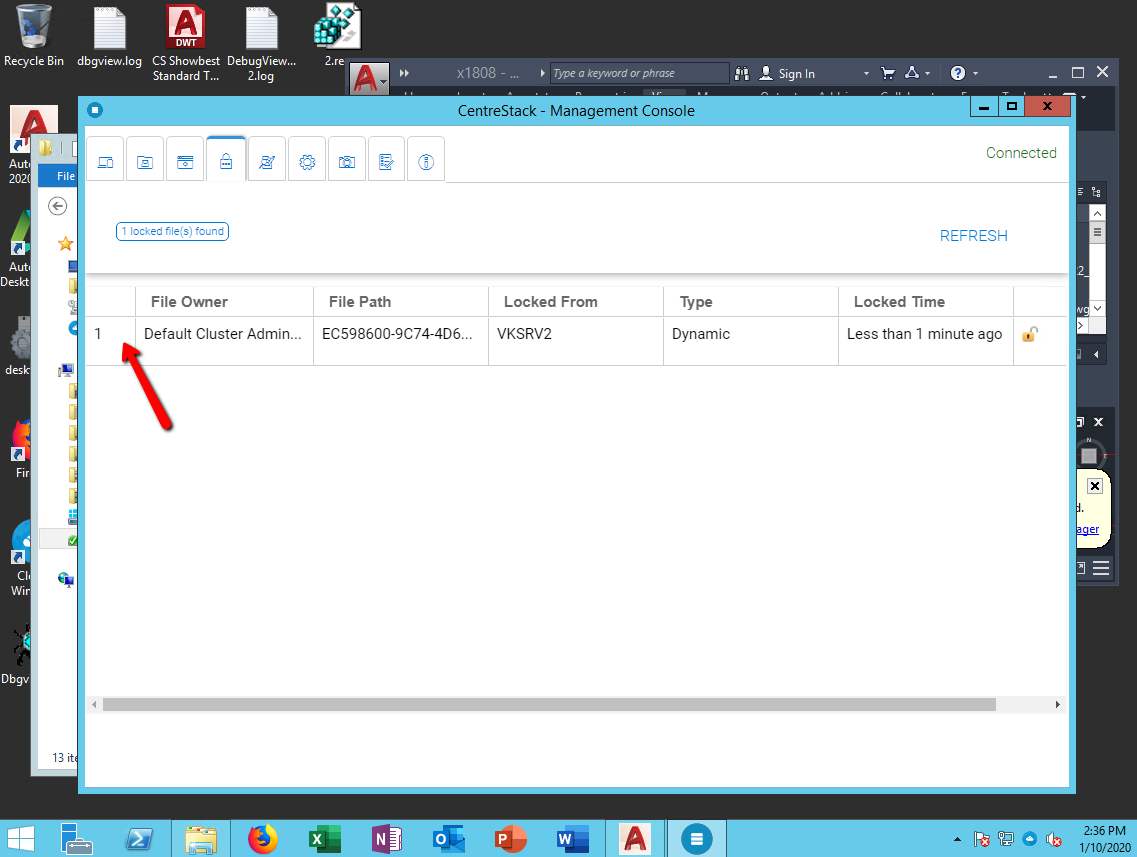Open PowerShell from taskbar
Image resolution: width=1137 pixels, height=857 pixels.
[138, 839]
